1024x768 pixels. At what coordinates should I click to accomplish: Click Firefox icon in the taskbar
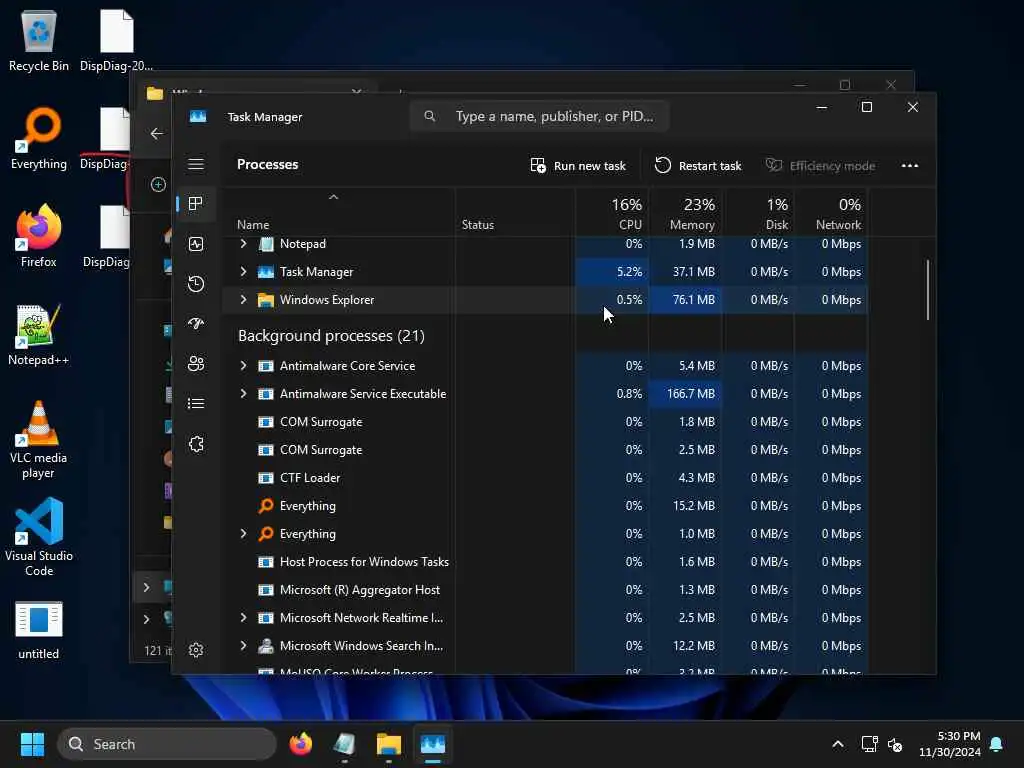[300, 744]
